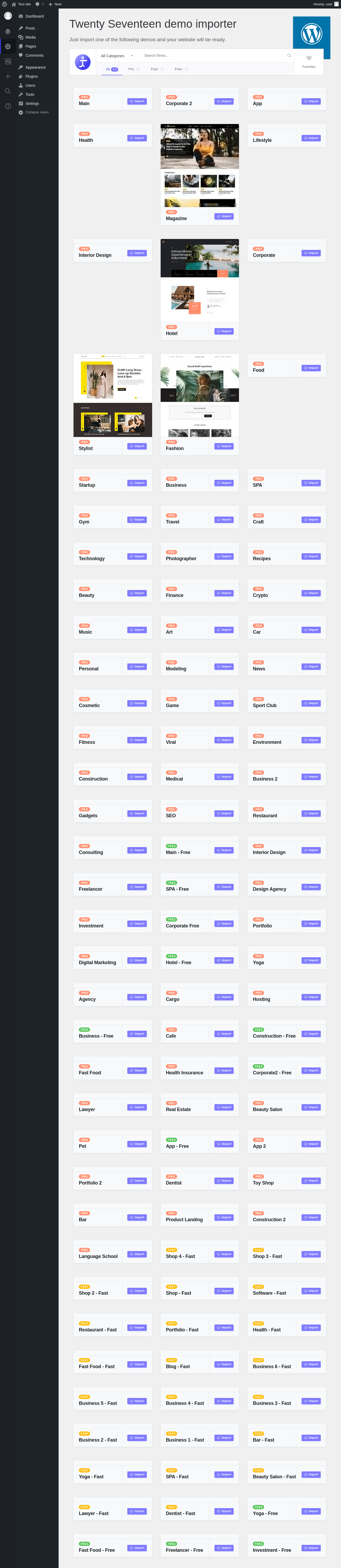Import the Photographer demo
This screenshot has height=1568, width=341.
224,556
